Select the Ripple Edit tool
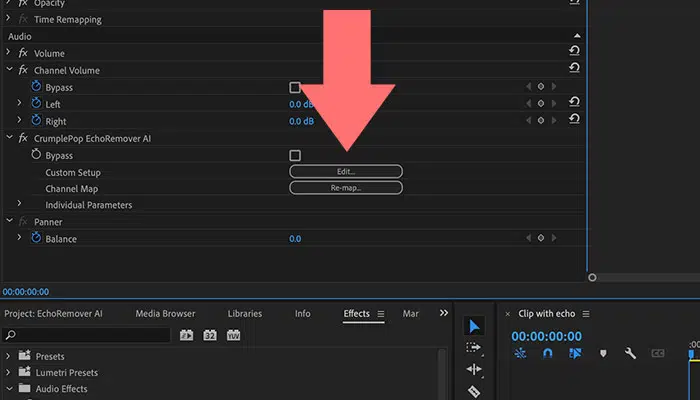This screenshot has width=700, height=400. pyautogui.click(x=474, y=369)
